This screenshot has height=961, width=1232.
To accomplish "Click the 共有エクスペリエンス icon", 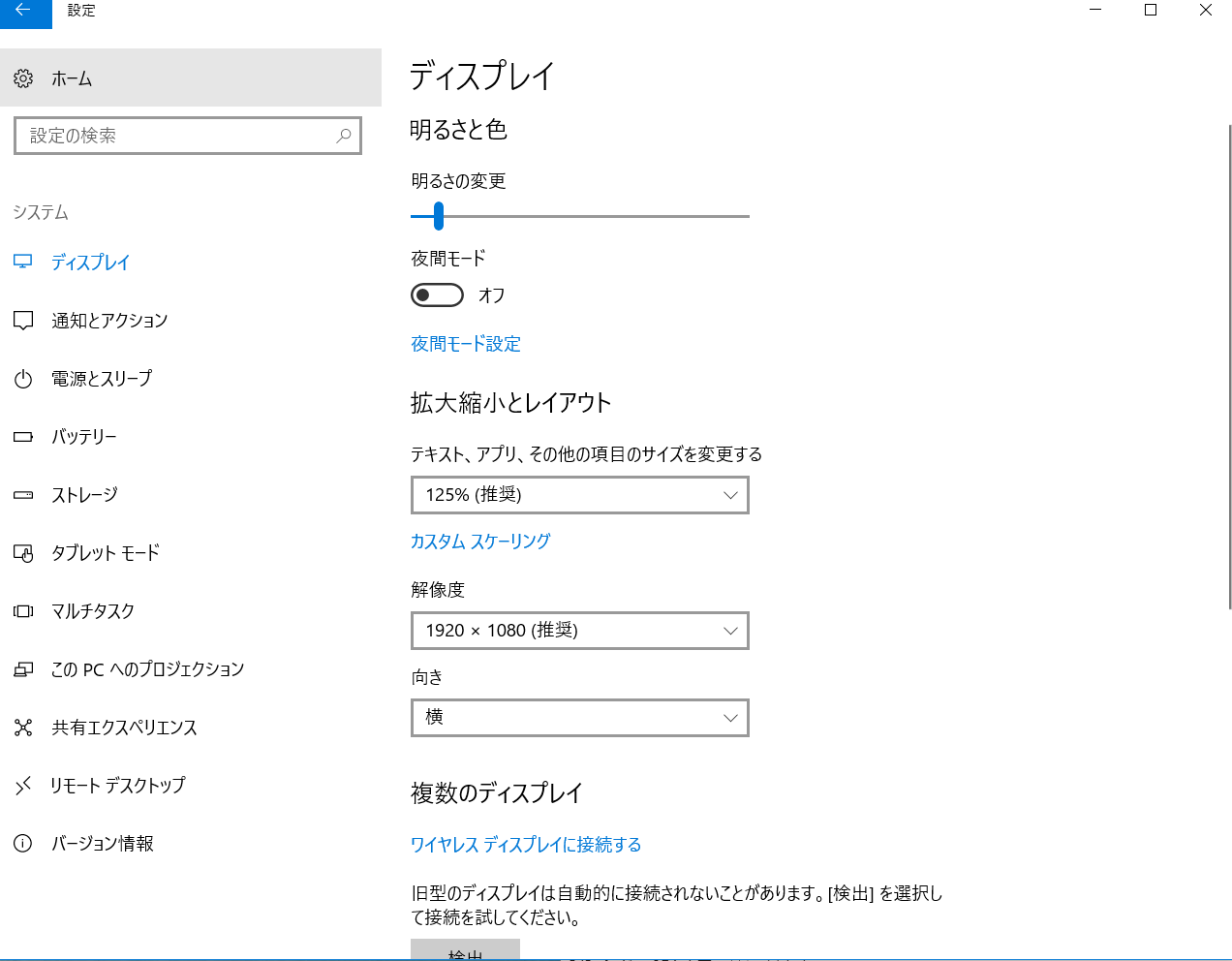I will click(23, 728).
